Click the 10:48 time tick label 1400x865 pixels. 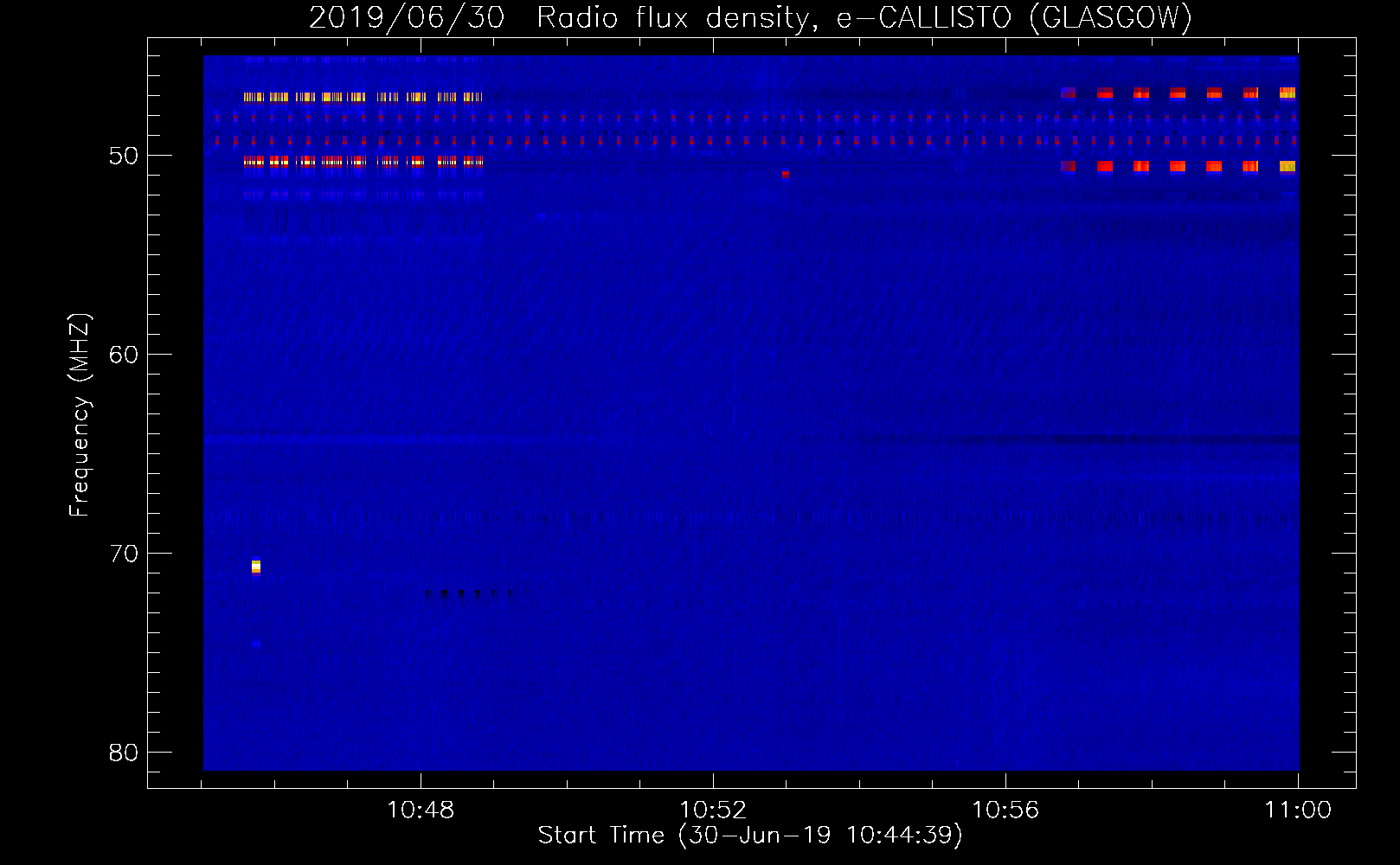click(421, 811)
